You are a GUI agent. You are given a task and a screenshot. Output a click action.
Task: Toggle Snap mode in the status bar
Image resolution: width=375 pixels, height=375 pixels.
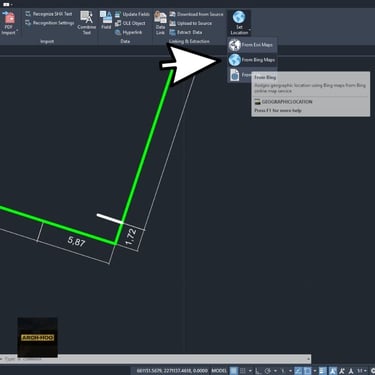(243, 371)
